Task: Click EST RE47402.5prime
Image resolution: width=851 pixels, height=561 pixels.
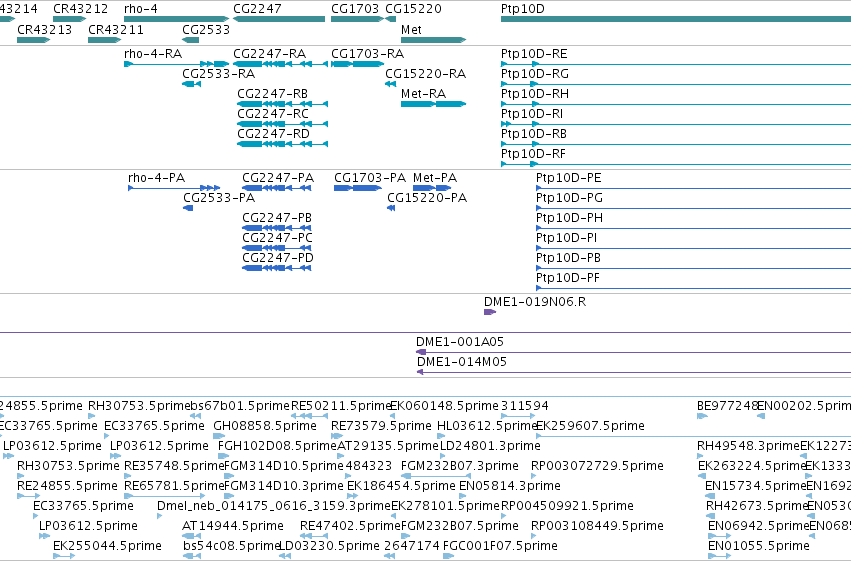Action: tap(314, 536)
